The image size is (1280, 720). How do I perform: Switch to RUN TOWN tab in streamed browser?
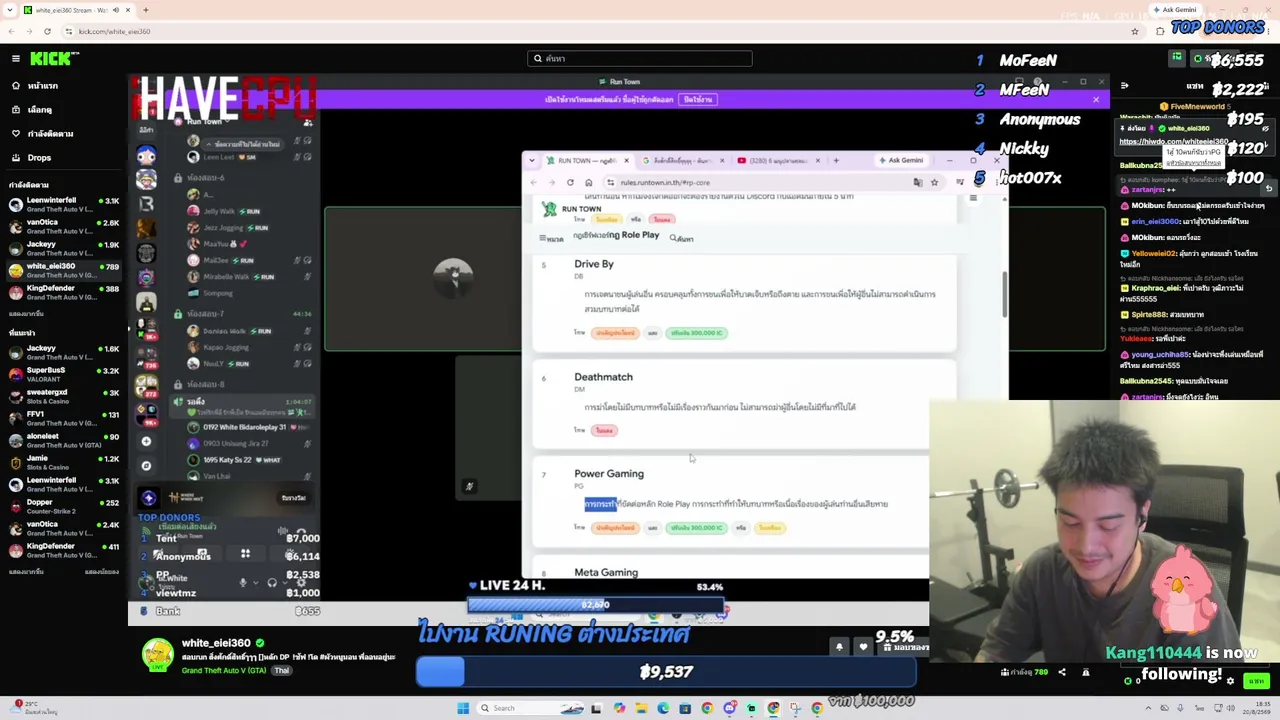[586, 160]
